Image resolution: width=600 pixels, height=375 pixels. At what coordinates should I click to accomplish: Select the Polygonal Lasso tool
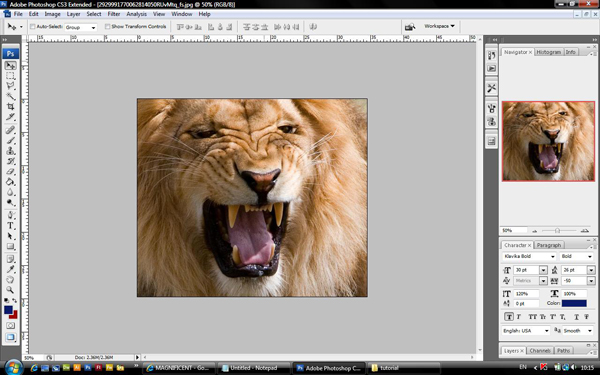10,86
